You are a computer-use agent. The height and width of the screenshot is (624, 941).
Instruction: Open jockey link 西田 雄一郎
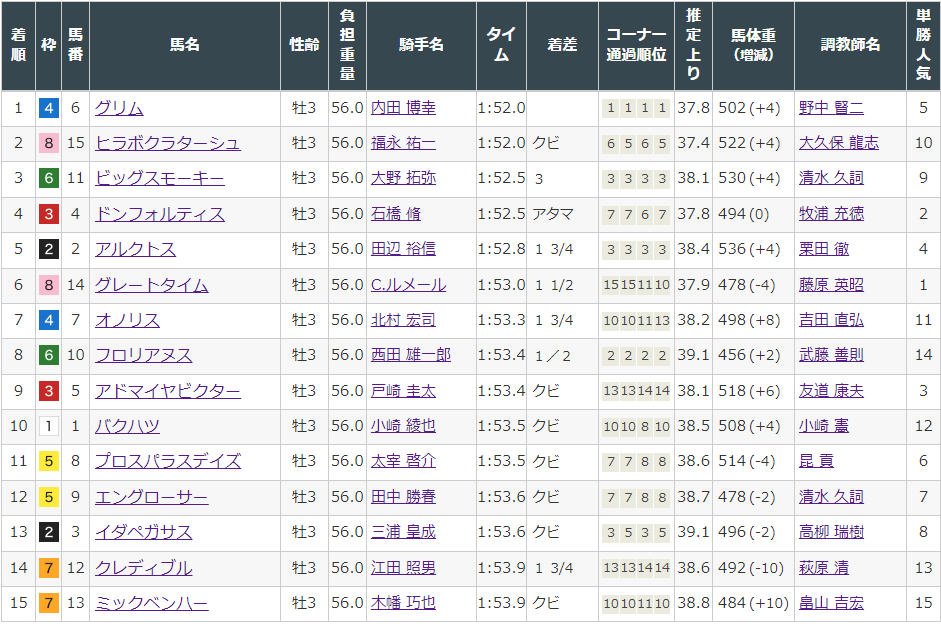(410, 355)
